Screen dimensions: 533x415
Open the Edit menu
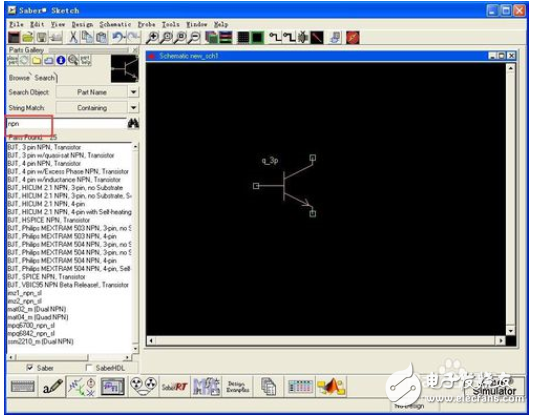(37, 24)
